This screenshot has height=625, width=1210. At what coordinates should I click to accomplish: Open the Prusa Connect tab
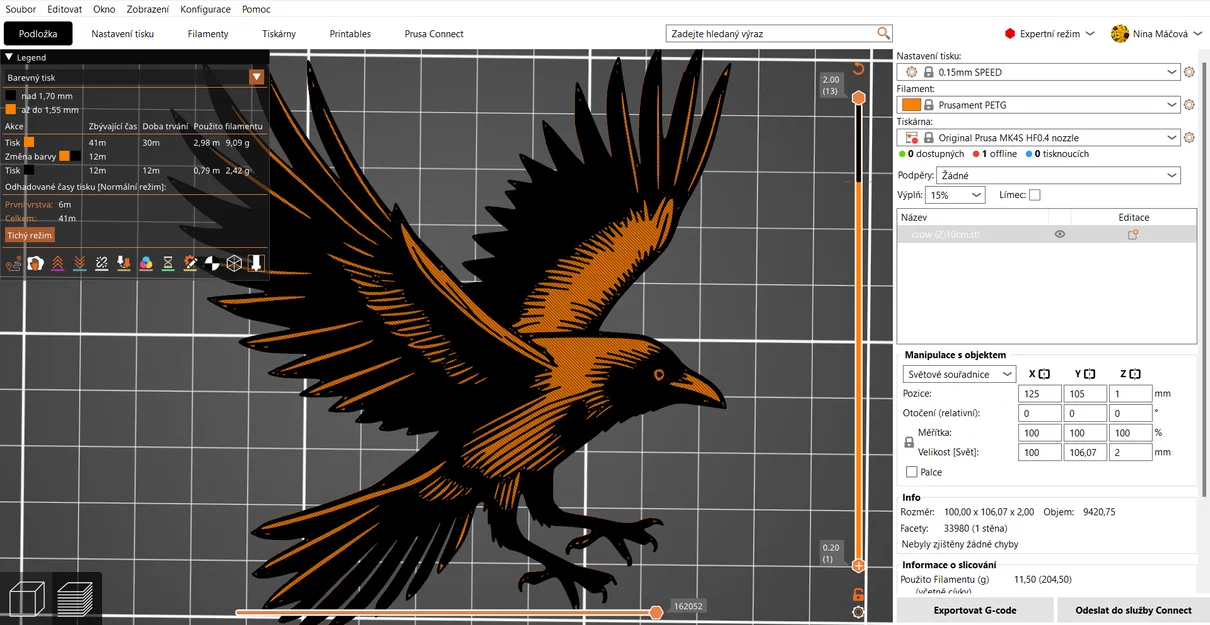(434, 34)
